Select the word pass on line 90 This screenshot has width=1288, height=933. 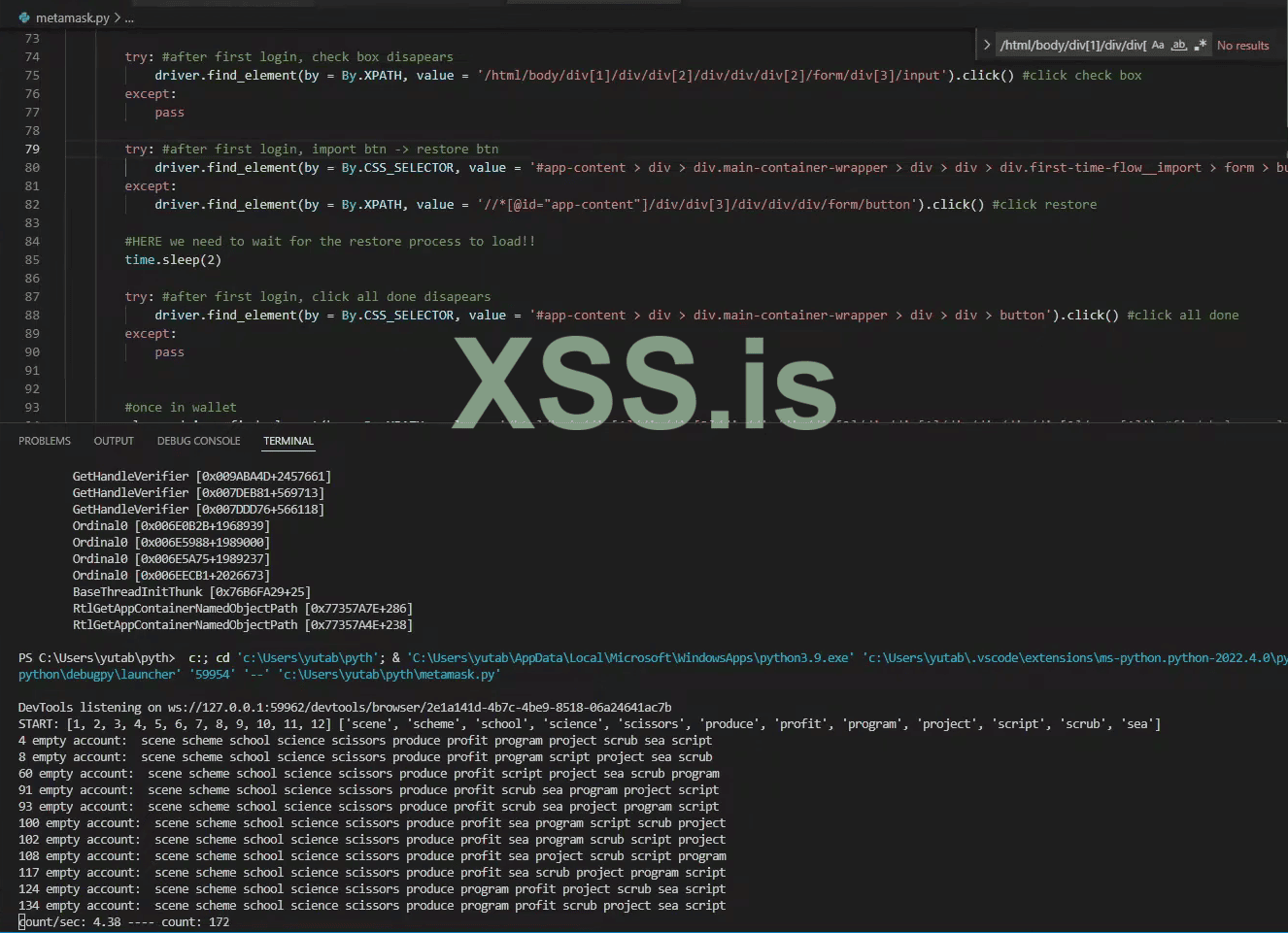(x=169, y=351)
